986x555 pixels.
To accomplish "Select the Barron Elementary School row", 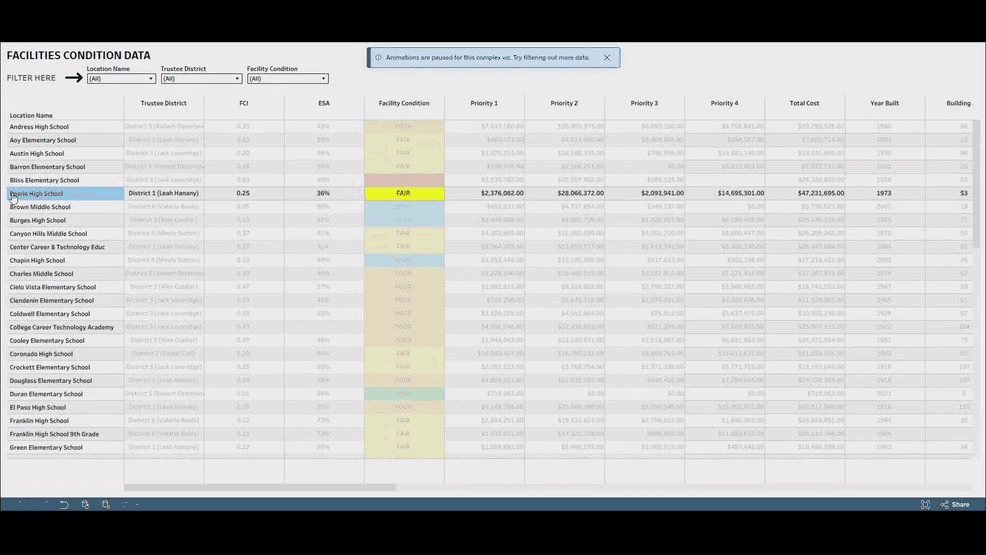I will point(47,167).
